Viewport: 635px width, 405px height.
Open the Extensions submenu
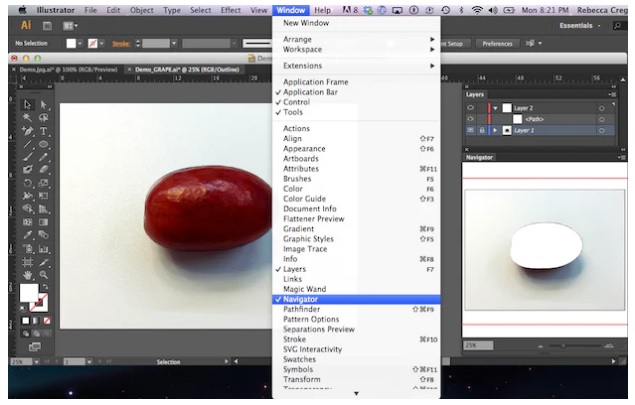[x=356, y=66]
